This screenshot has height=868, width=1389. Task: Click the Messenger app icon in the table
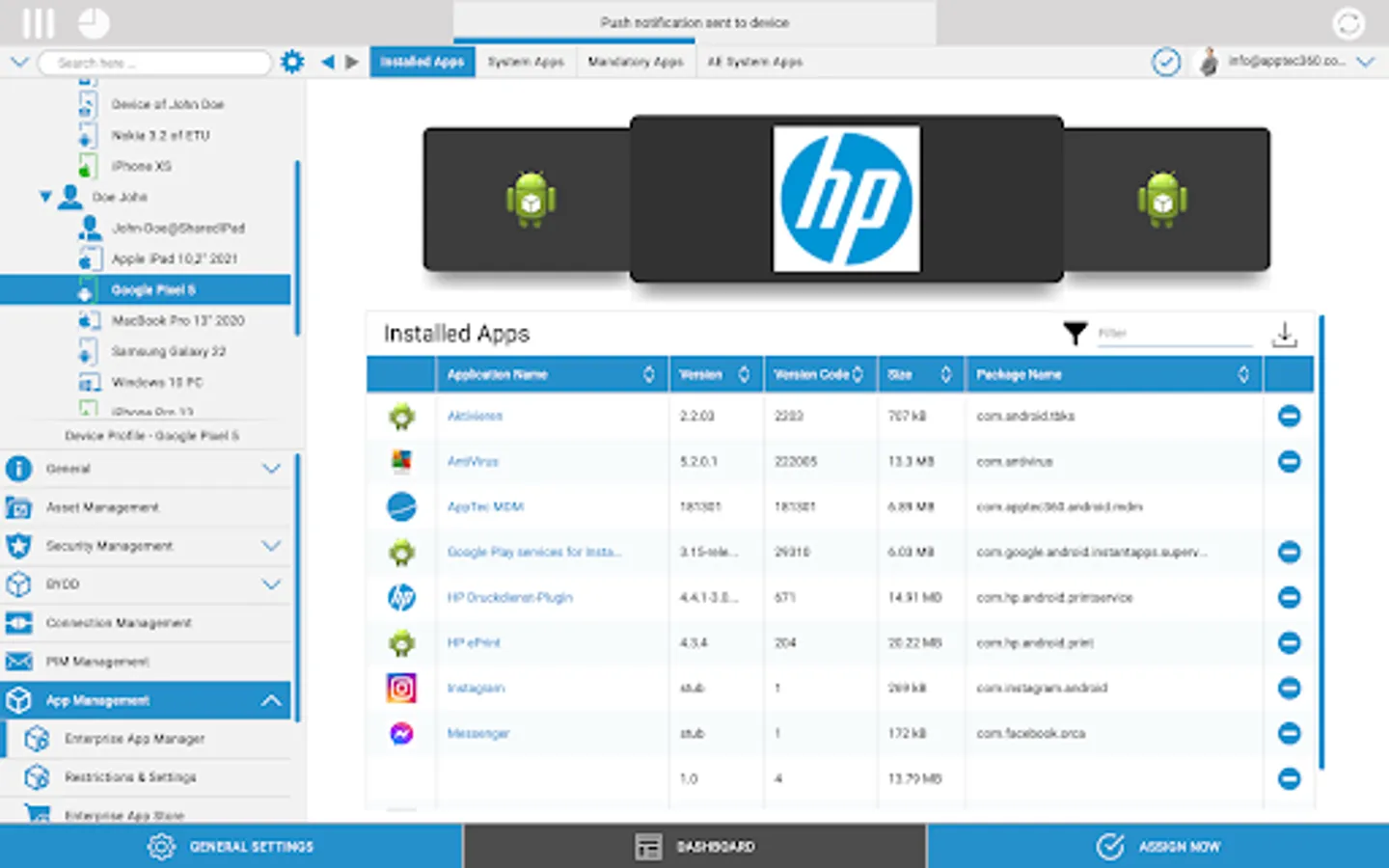(x=401, y=733)
